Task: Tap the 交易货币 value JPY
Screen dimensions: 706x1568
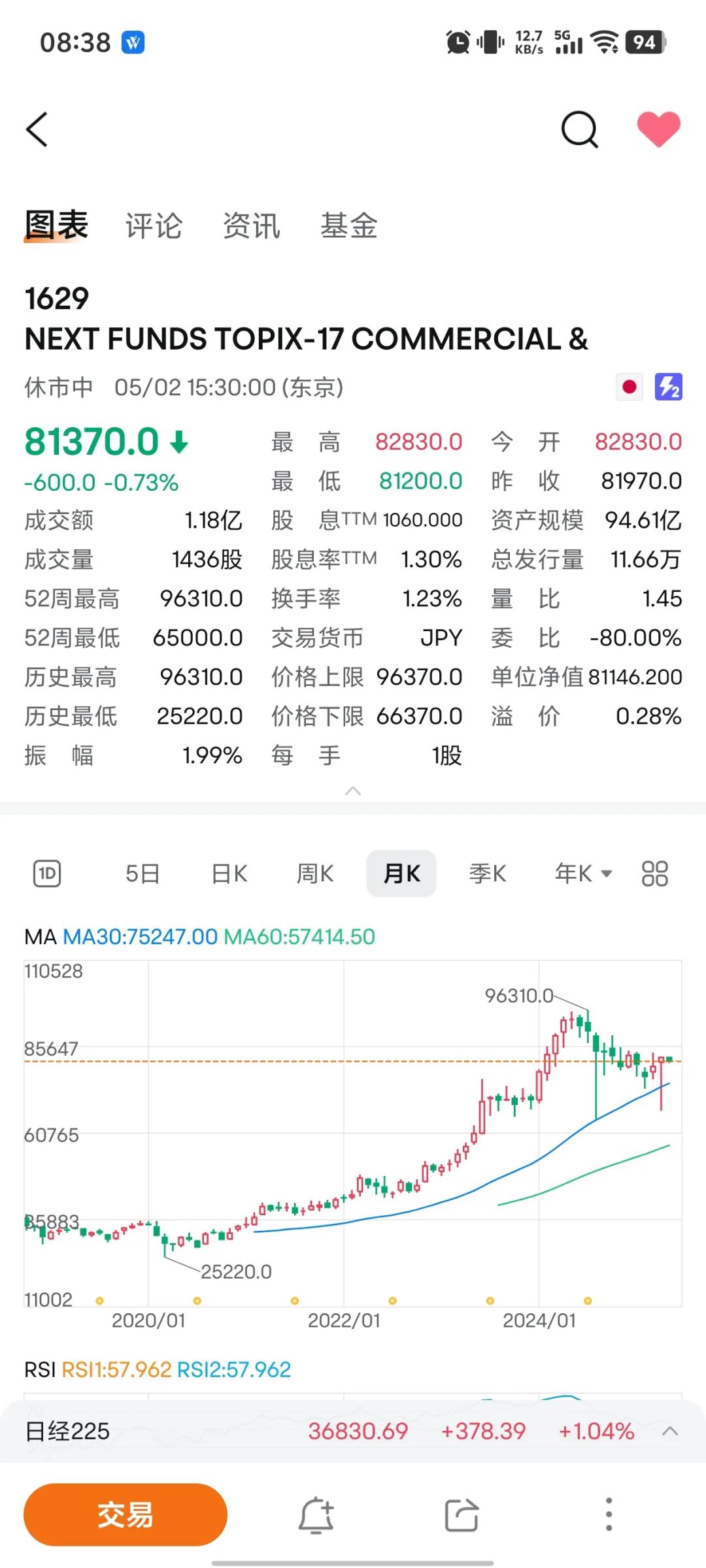Action: [441, 638]
